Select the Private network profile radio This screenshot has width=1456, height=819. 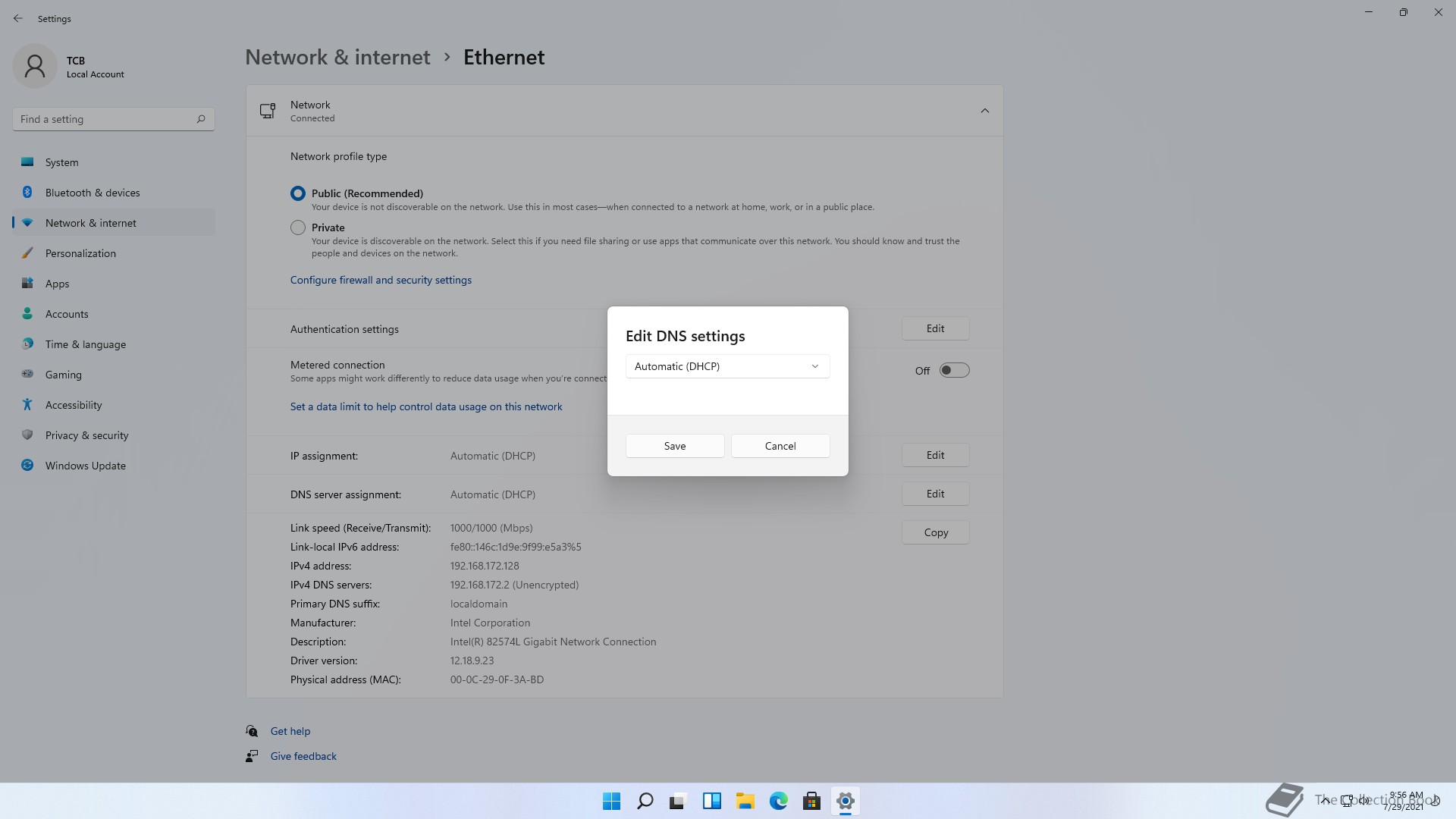tap(298, 227)
